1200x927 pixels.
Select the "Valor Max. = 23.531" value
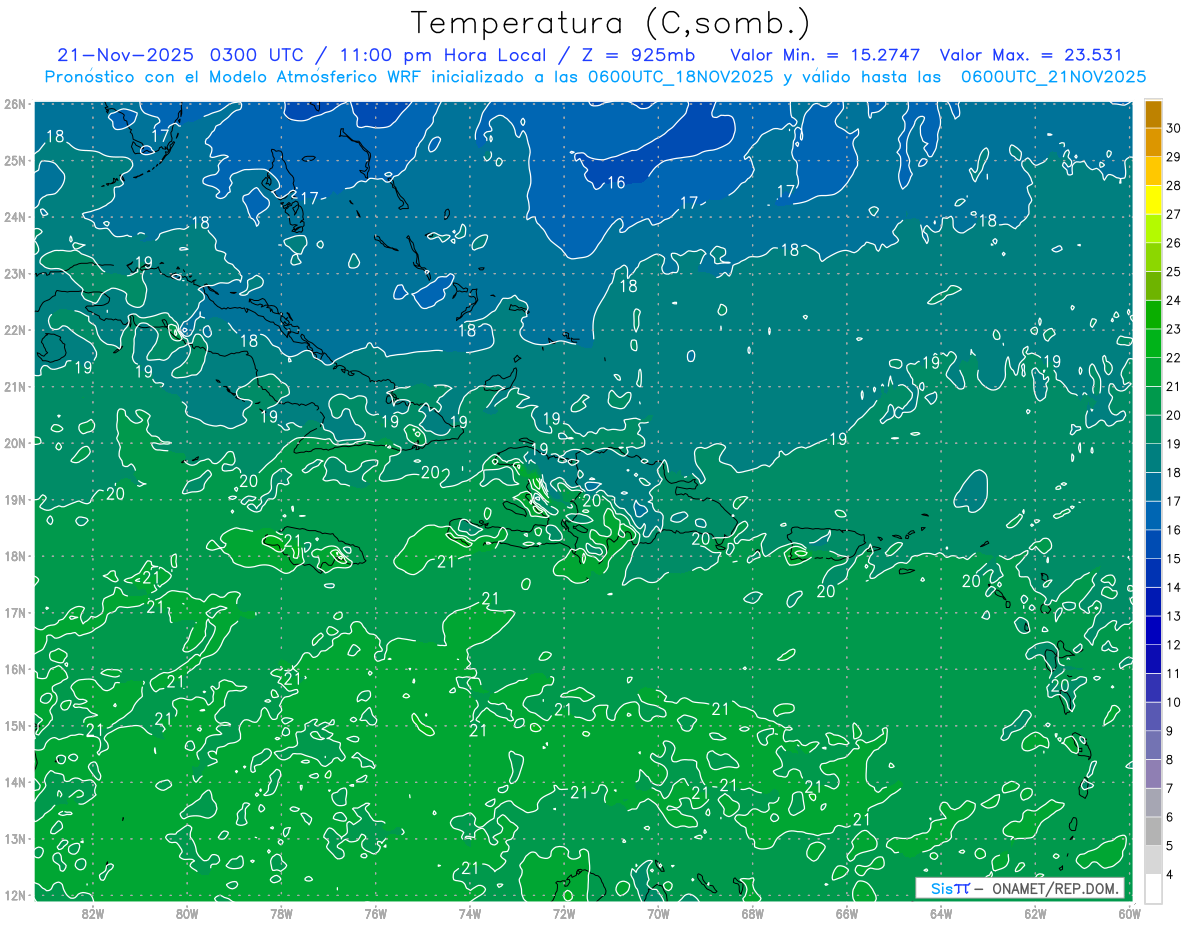1031,55
